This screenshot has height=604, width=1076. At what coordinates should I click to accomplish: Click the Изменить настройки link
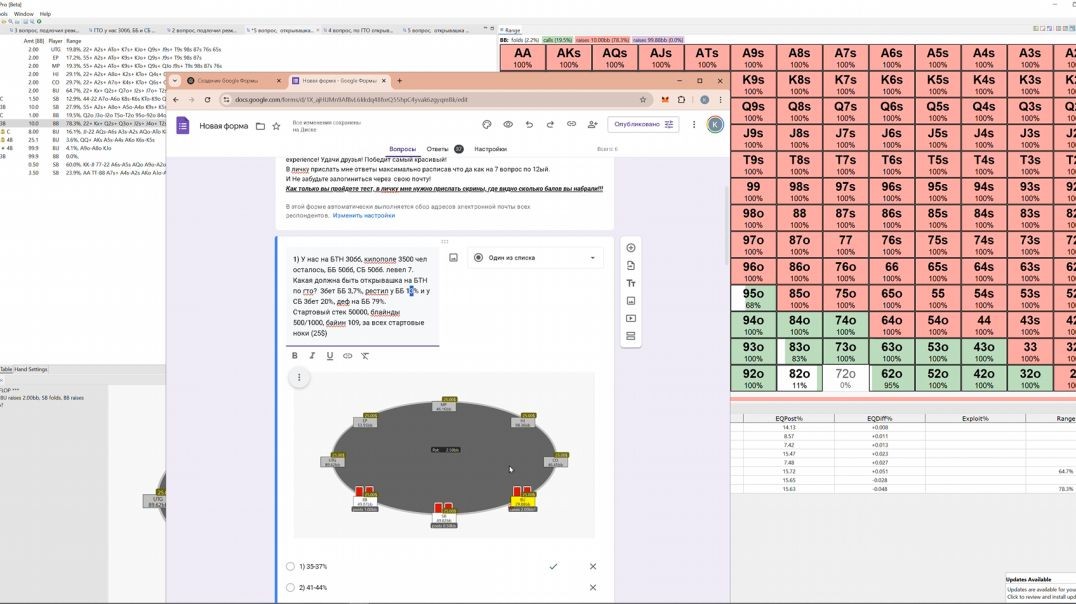click(364, 216)
